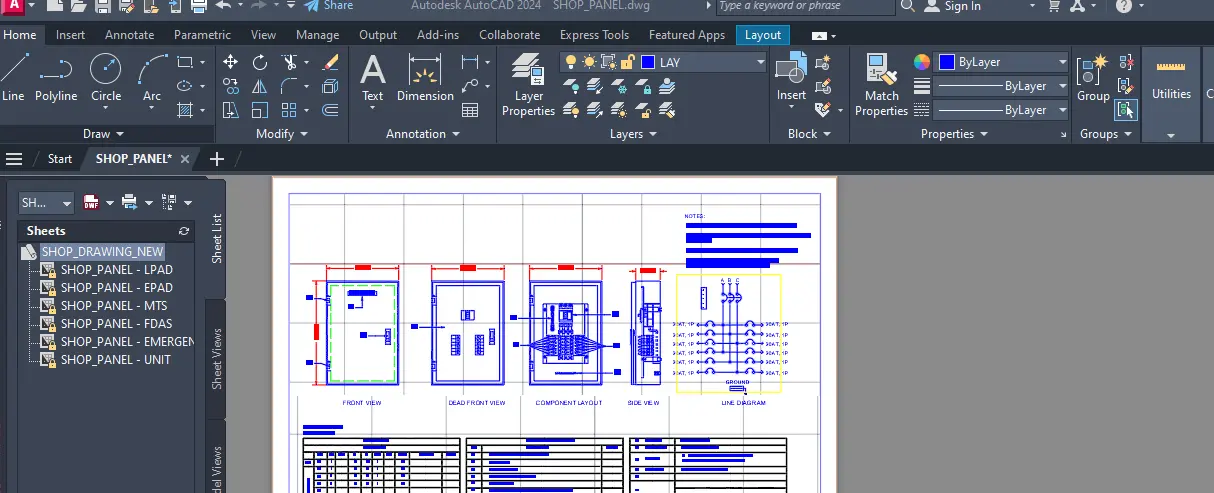Toggle current layer on/off lightbulb

(571, 62)
